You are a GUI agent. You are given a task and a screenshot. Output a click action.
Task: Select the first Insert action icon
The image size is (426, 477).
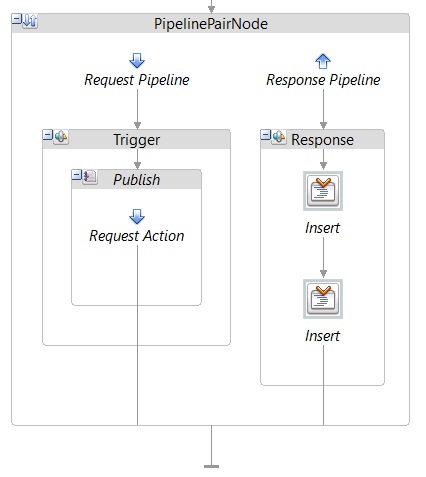323,191
